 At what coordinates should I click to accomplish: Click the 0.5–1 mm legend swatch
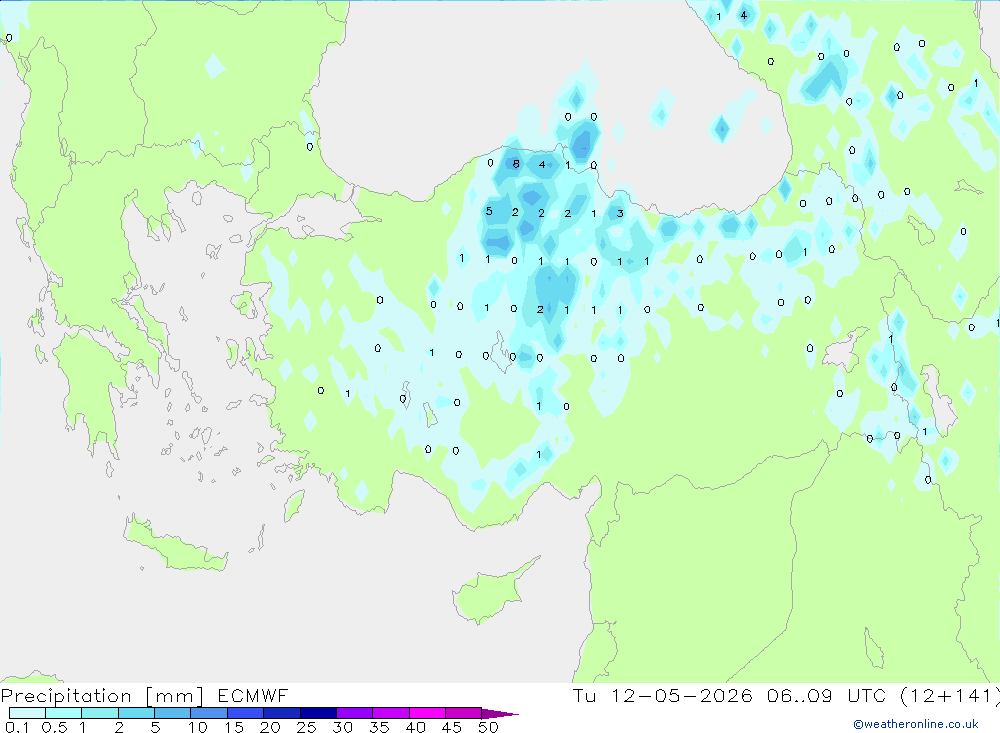[x=63, y=713]
